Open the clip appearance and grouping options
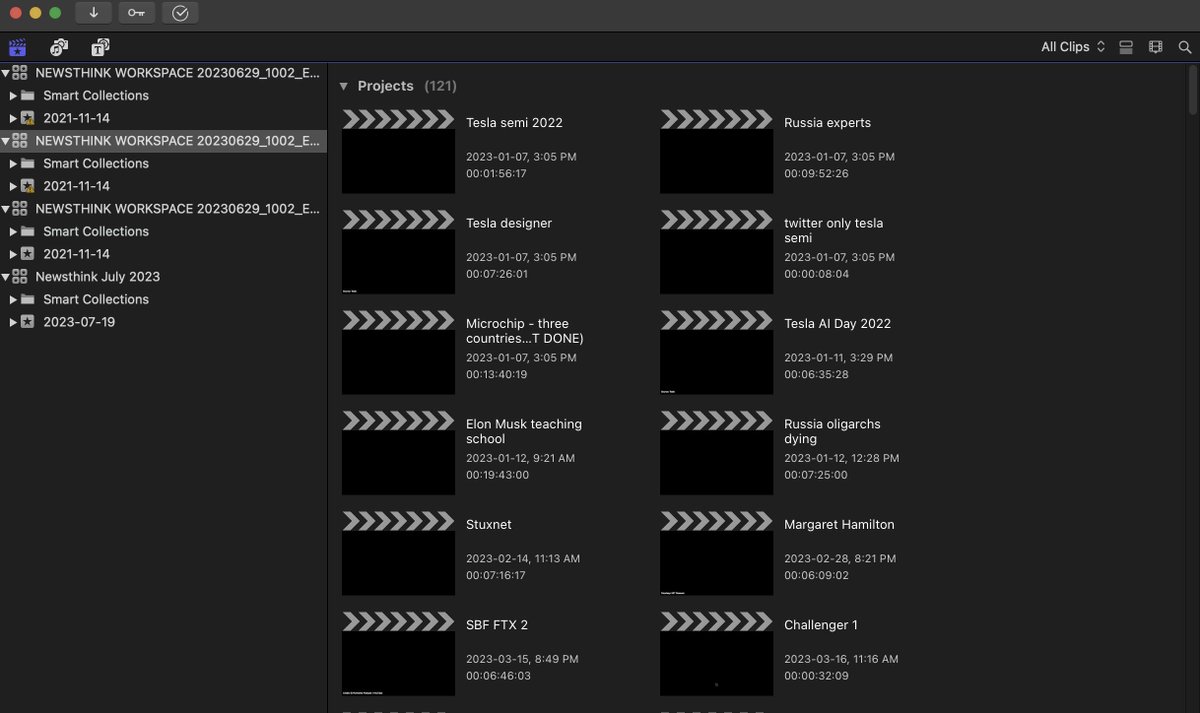Viewport: 1200px width, 713px height. (1126, 47)
